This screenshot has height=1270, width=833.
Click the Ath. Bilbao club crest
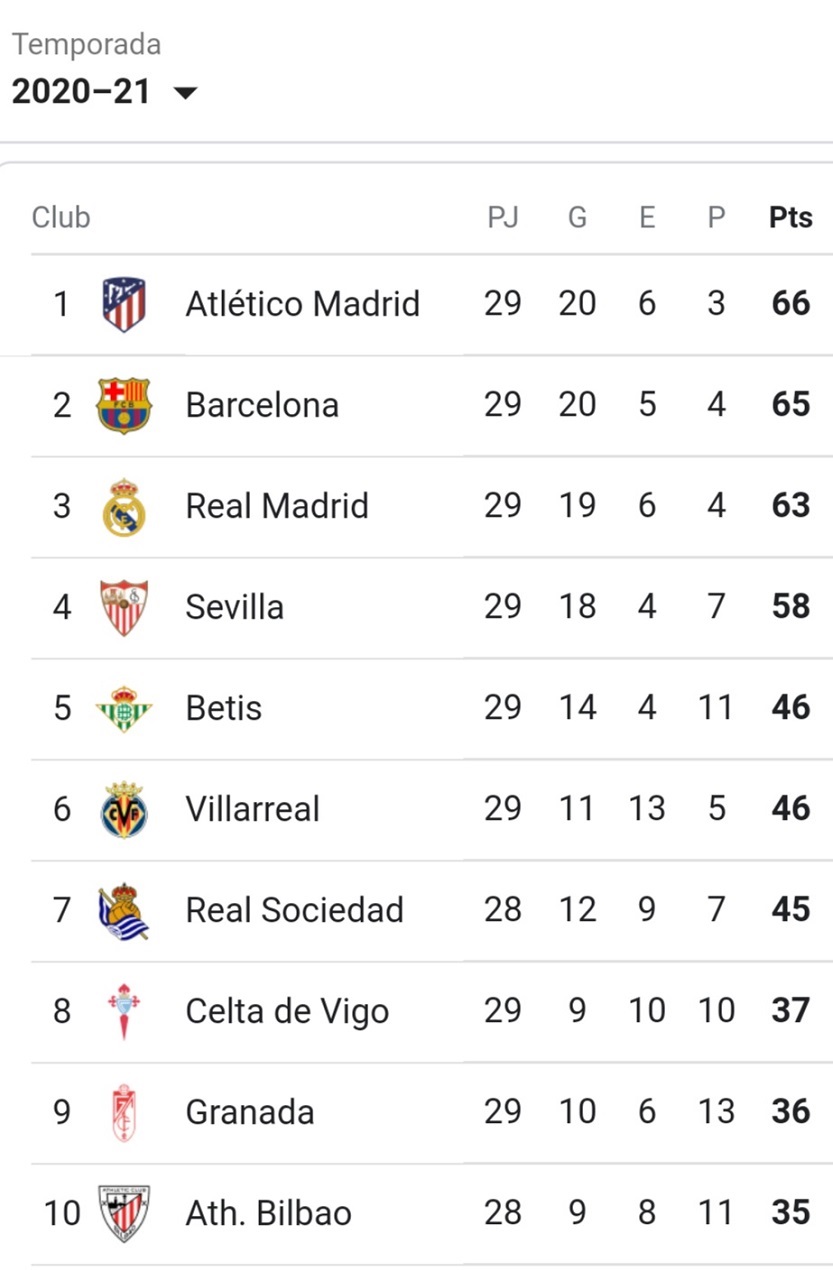[x=124, y=1213]
